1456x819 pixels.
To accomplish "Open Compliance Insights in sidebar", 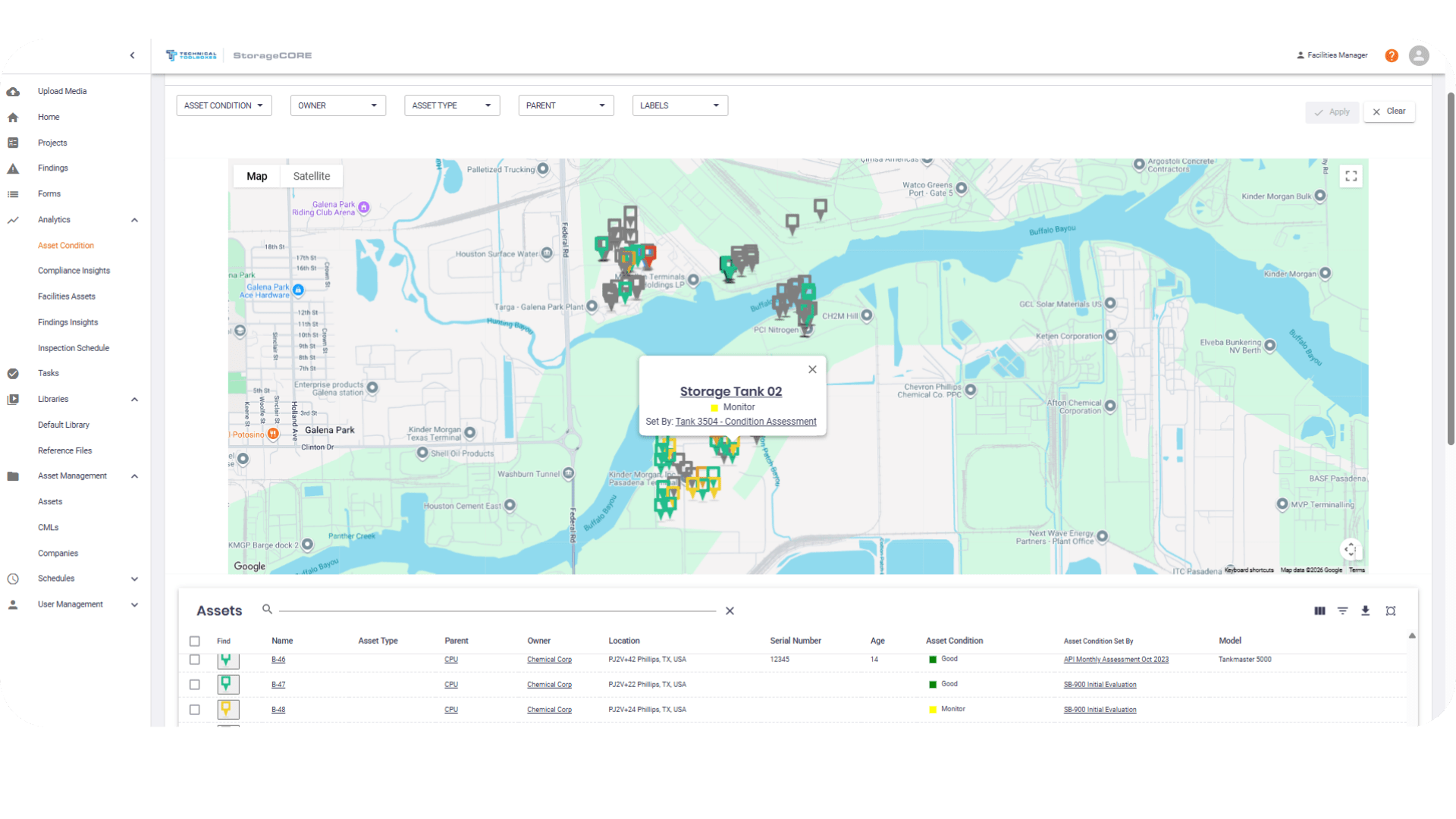I will (74, 271).
